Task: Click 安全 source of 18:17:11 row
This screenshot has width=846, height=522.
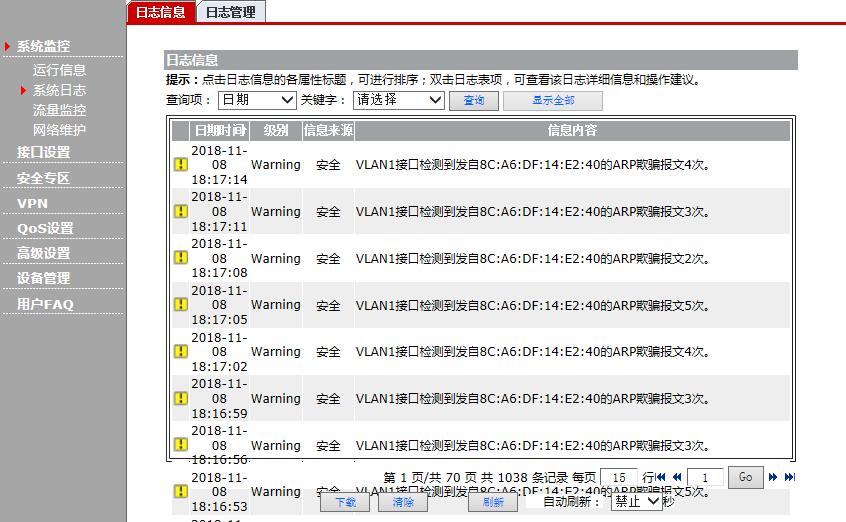Action: (x=328, y=212)
